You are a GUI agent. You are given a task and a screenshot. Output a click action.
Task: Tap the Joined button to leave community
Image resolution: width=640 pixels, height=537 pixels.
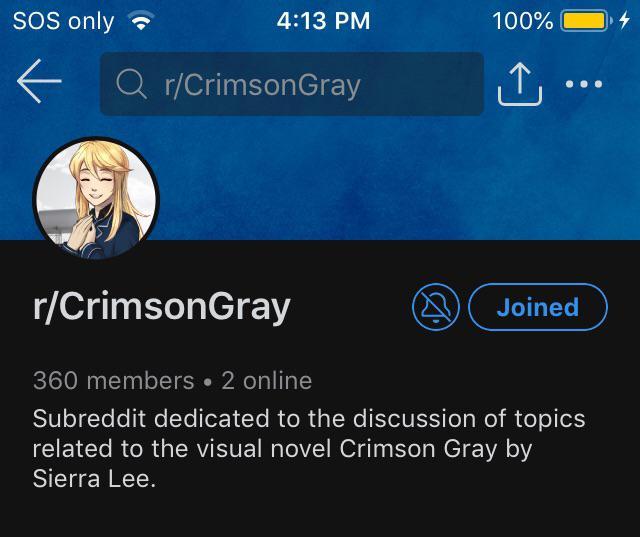(x=538, y=306)
